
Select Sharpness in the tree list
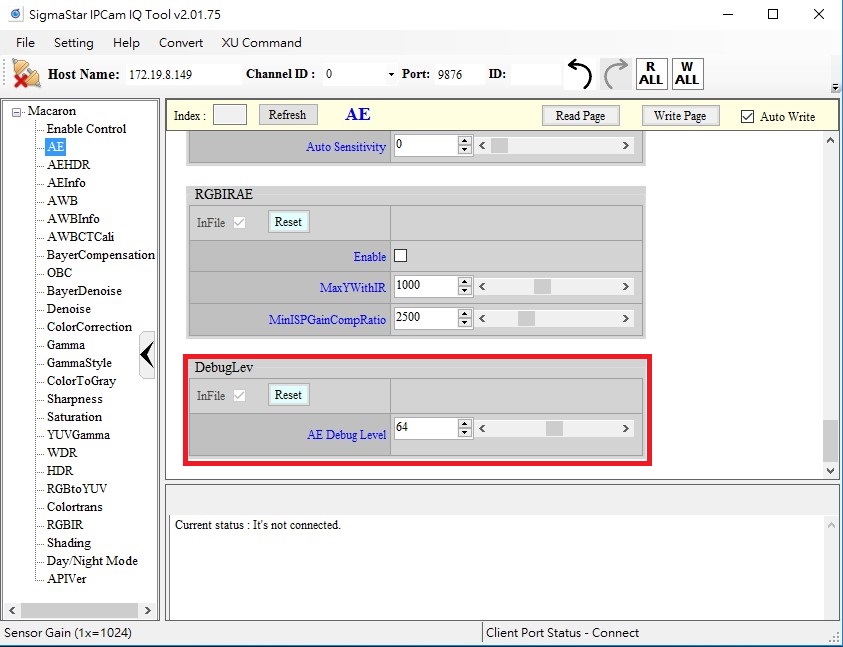[74, 399]
